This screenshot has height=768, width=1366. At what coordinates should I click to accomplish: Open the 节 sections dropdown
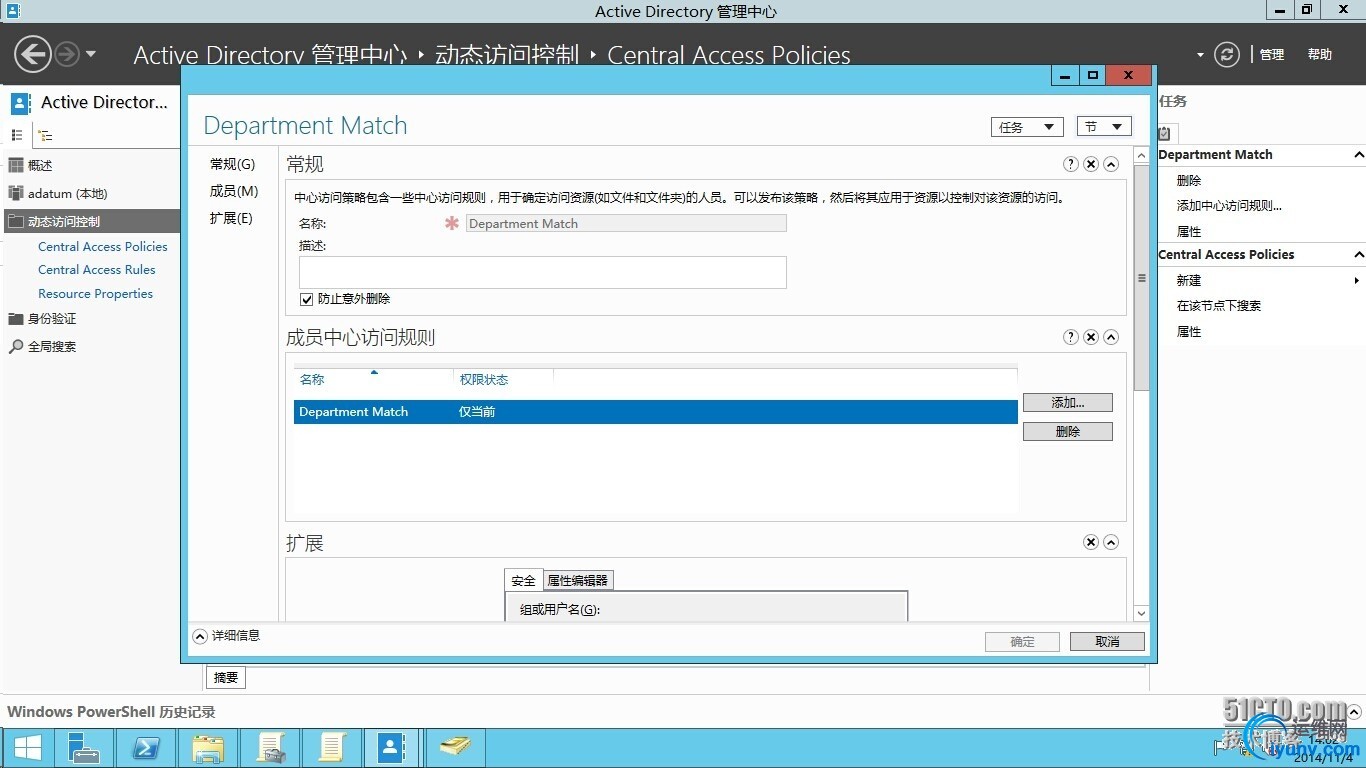1104,126
